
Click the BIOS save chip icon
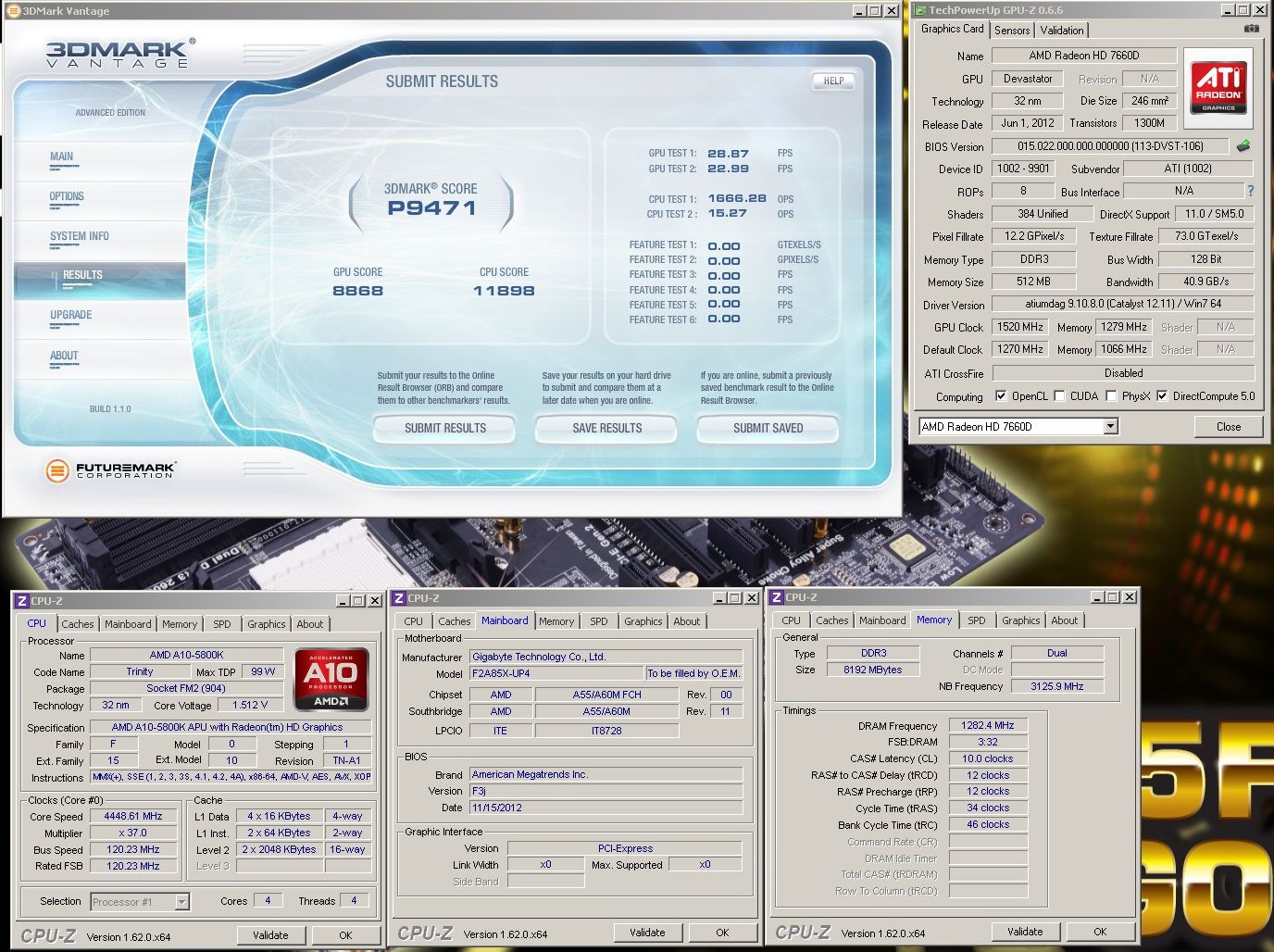click(x=1243, y=146)
